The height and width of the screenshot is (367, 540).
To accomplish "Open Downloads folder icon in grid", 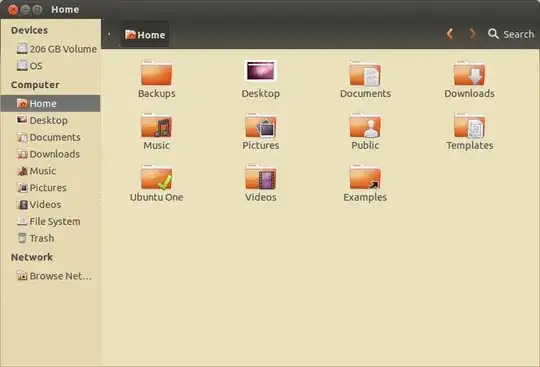I will pos(469,73).
